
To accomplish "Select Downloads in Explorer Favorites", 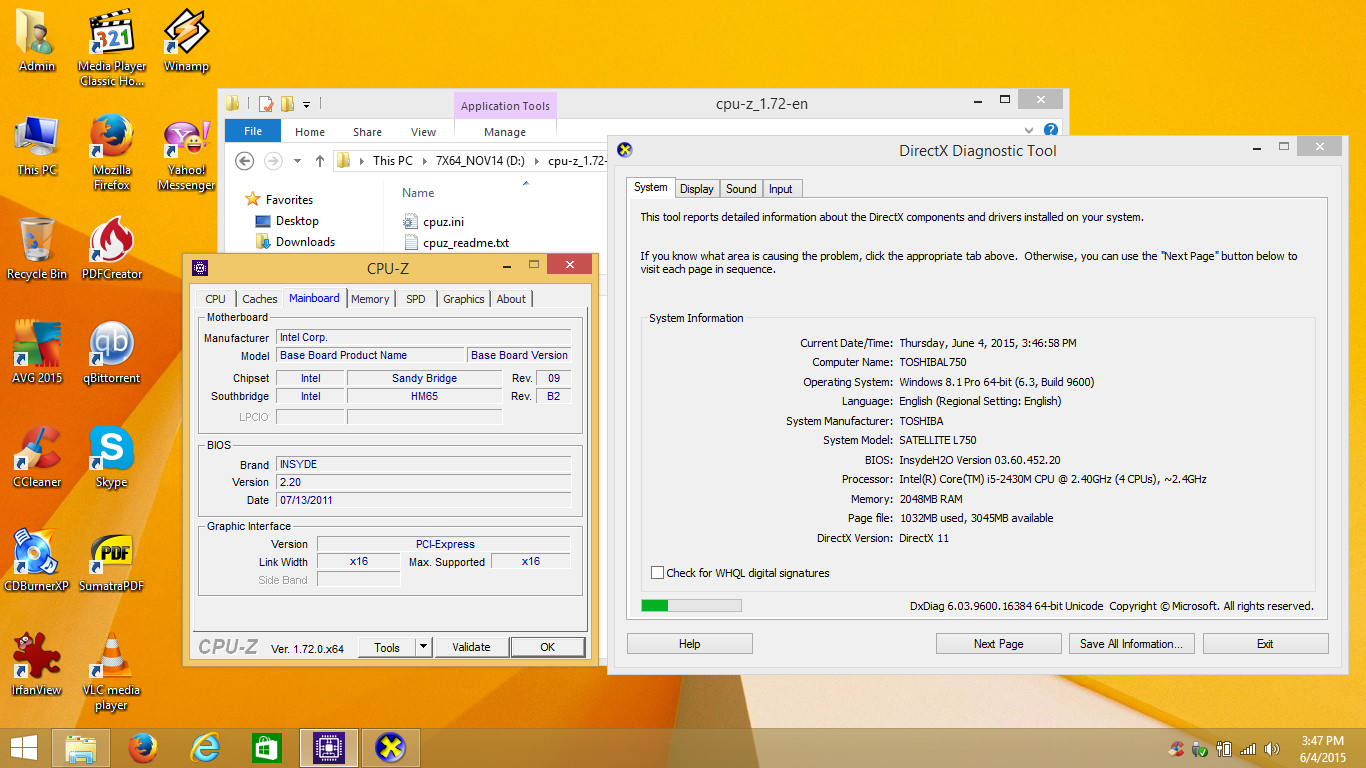I will (296, 242).
